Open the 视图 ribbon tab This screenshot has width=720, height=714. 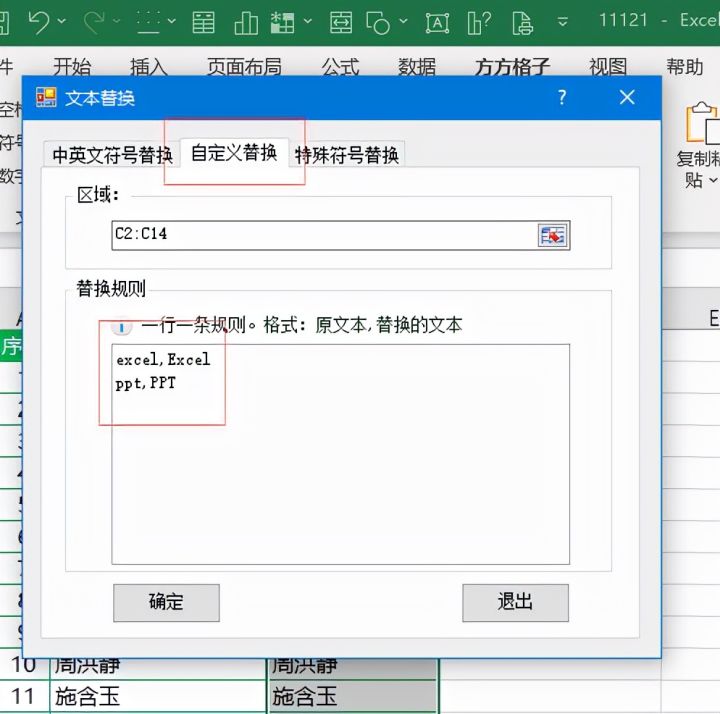pos(608,67)
